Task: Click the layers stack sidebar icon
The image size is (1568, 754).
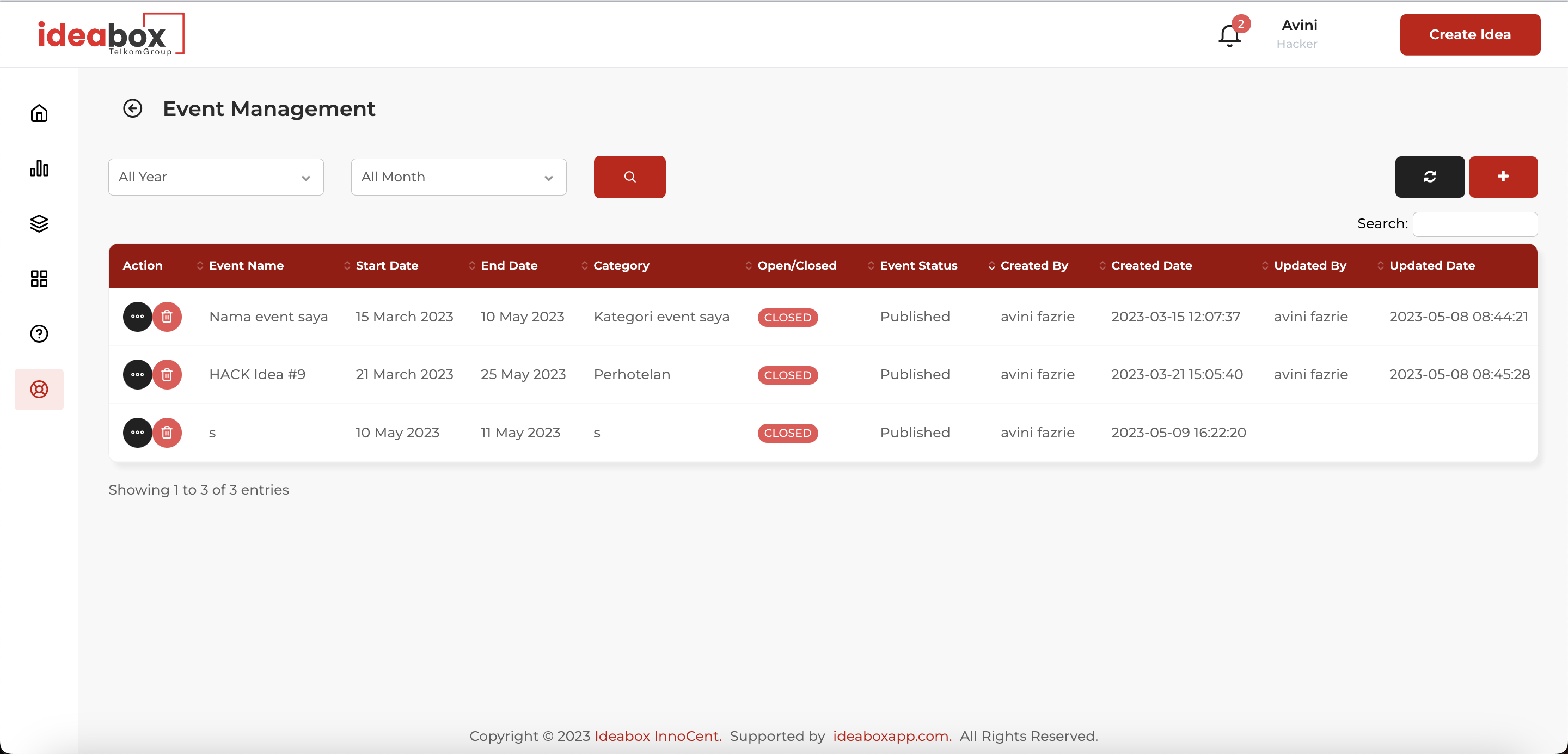Action: [39, 223]
